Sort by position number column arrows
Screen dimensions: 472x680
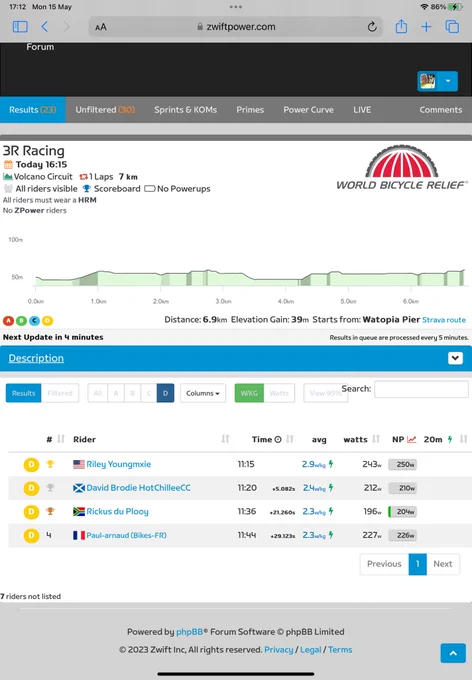61,439
